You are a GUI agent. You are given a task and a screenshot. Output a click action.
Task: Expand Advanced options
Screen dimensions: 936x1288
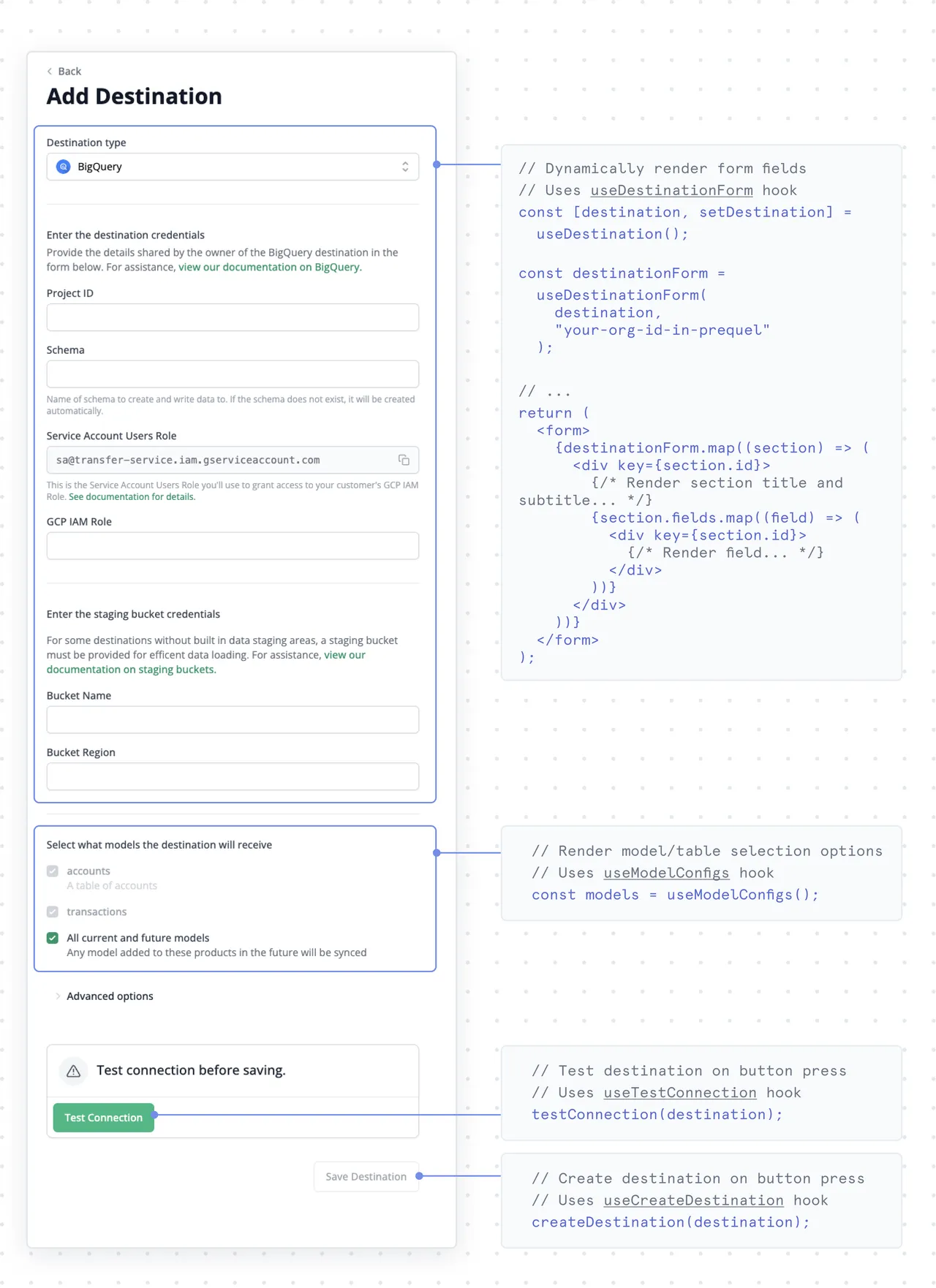[110, 996]
